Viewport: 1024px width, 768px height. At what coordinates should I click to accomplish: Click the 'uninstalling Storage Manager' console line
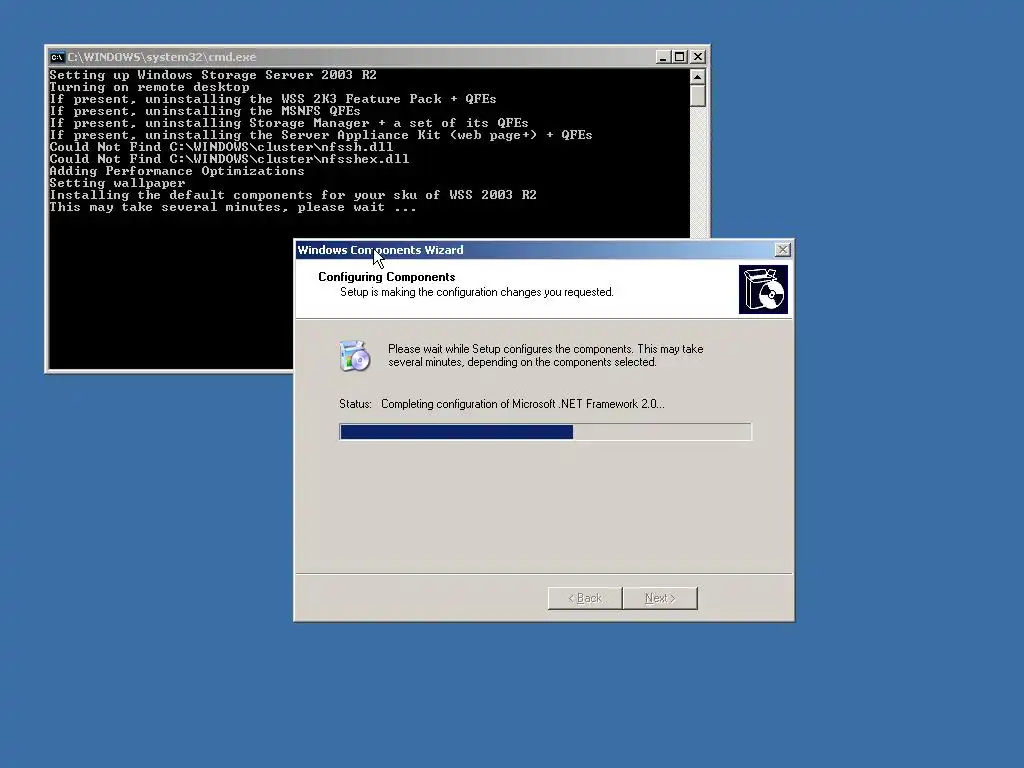(289, 123)
